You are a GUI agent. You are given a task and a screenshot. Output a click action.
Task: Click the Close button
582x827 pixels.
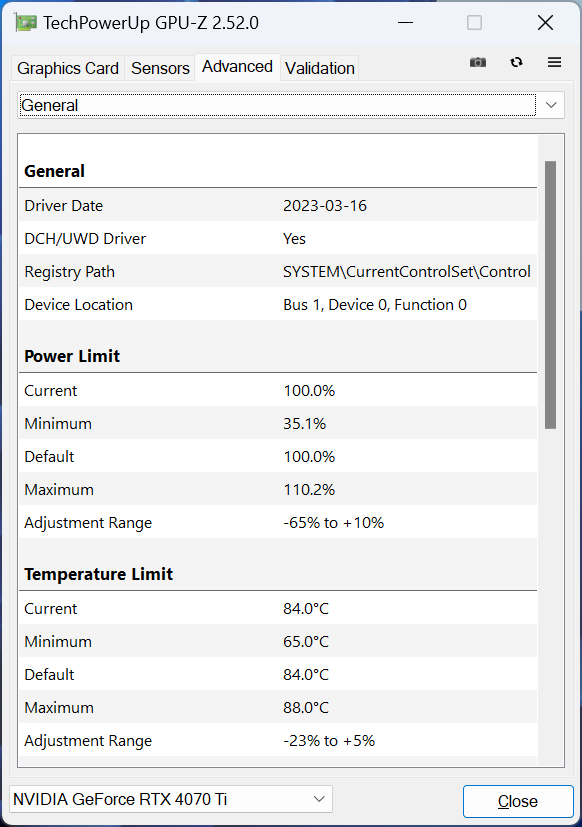click(x=518, y=801)
